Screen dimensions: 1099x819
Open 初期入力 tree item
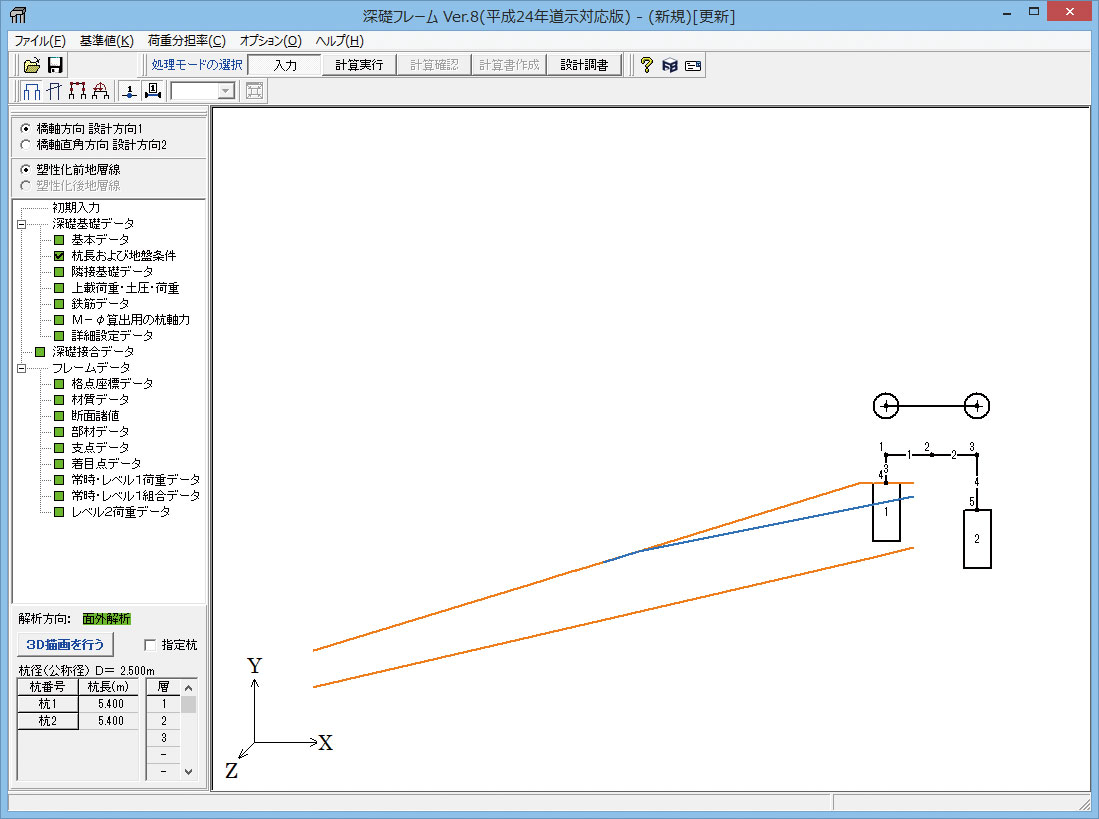pyautogui.click(x=76, y=207)
